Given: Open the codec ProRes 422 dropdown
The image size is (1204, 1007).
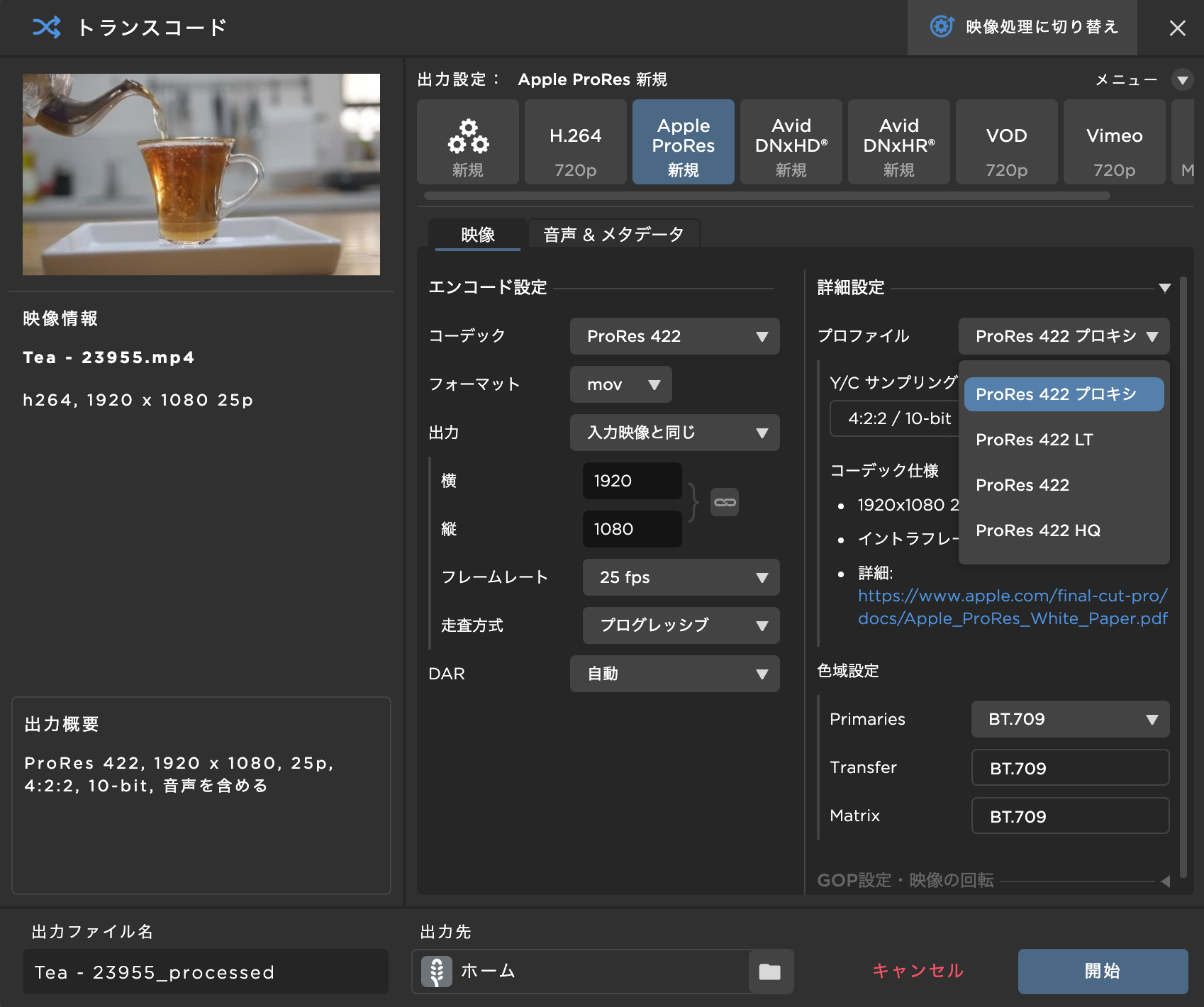Looking at the screenshot, I should pyautogui.click(x=675, y=336).
